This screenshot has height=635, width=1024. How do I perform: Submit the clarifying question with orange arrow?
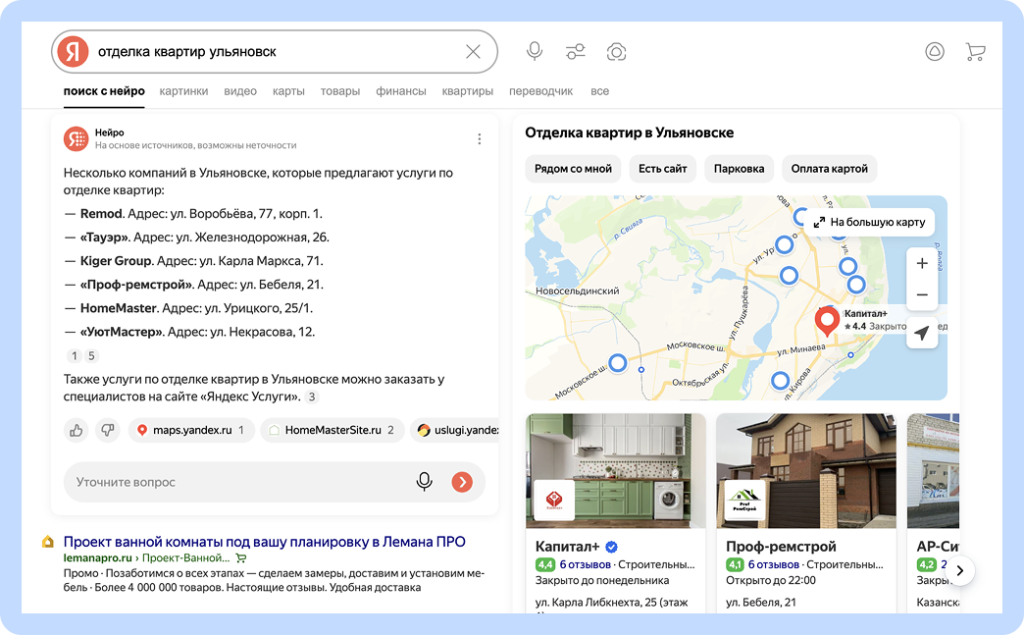click(x=462, y=482)
